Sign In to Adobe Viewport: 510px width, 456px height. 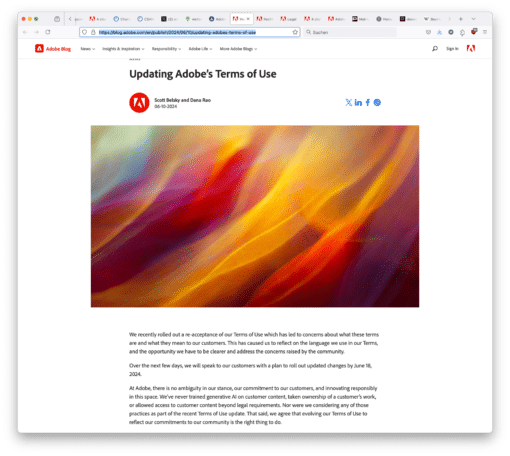point(452,49)
